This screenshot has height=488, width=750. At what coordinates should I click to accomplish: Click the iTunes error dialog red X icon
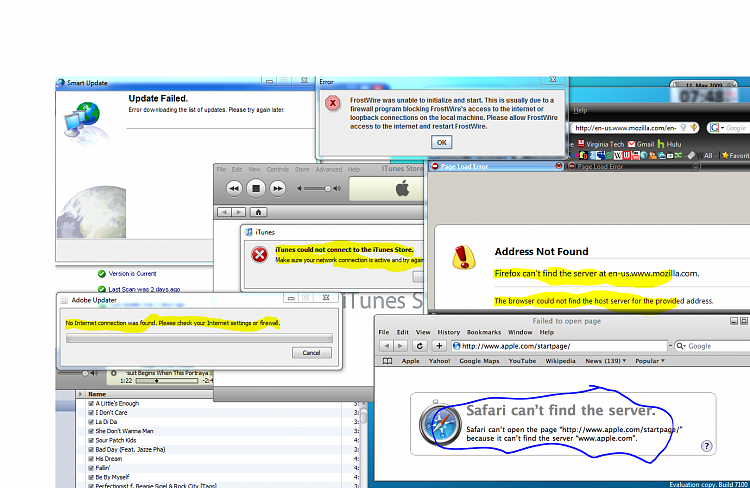pyautogui.click(x=260, y=255)
